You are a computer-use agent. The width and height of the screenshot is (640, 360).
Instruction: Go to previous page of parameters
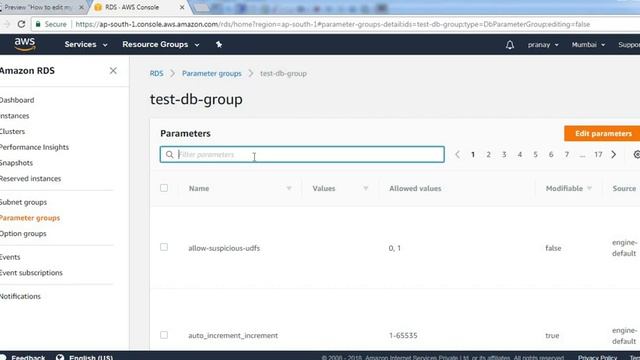[x=458, y=155]
